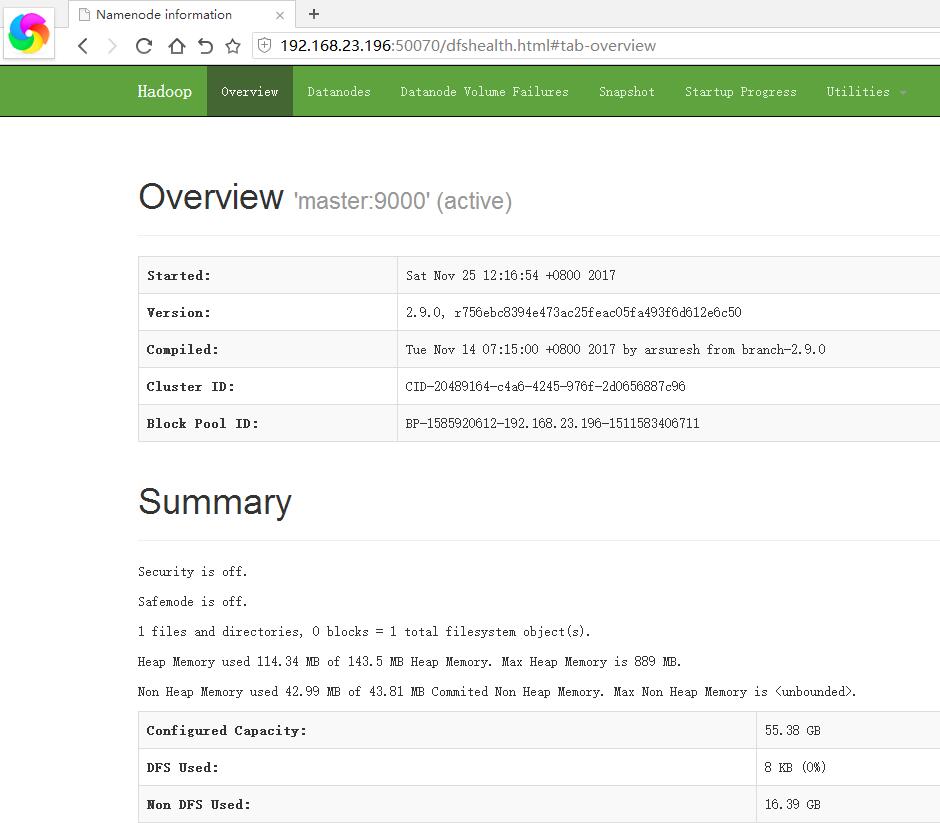The image size is (940, 823).
Task: Click the Started: row label
Action: [179, 275]
